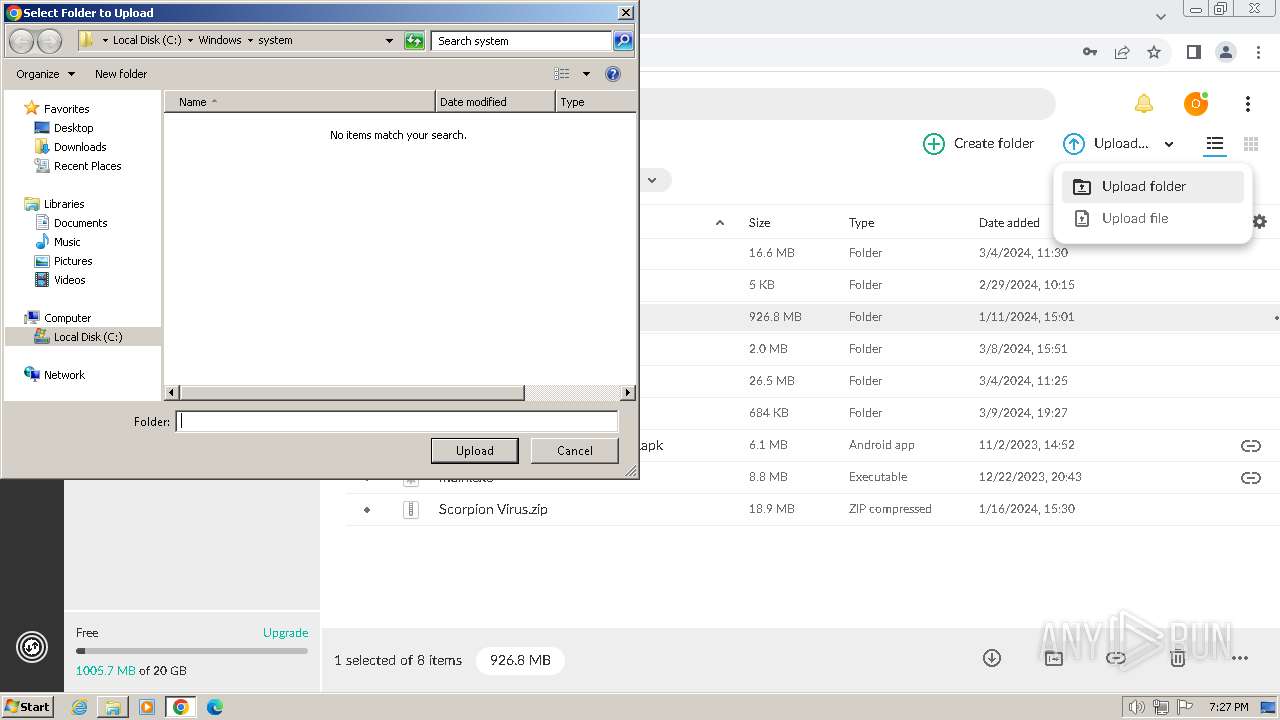This screenshot has height=720, width=1280.
Task: Open Chrome's tab search chevron
Action: (1161, 16)
